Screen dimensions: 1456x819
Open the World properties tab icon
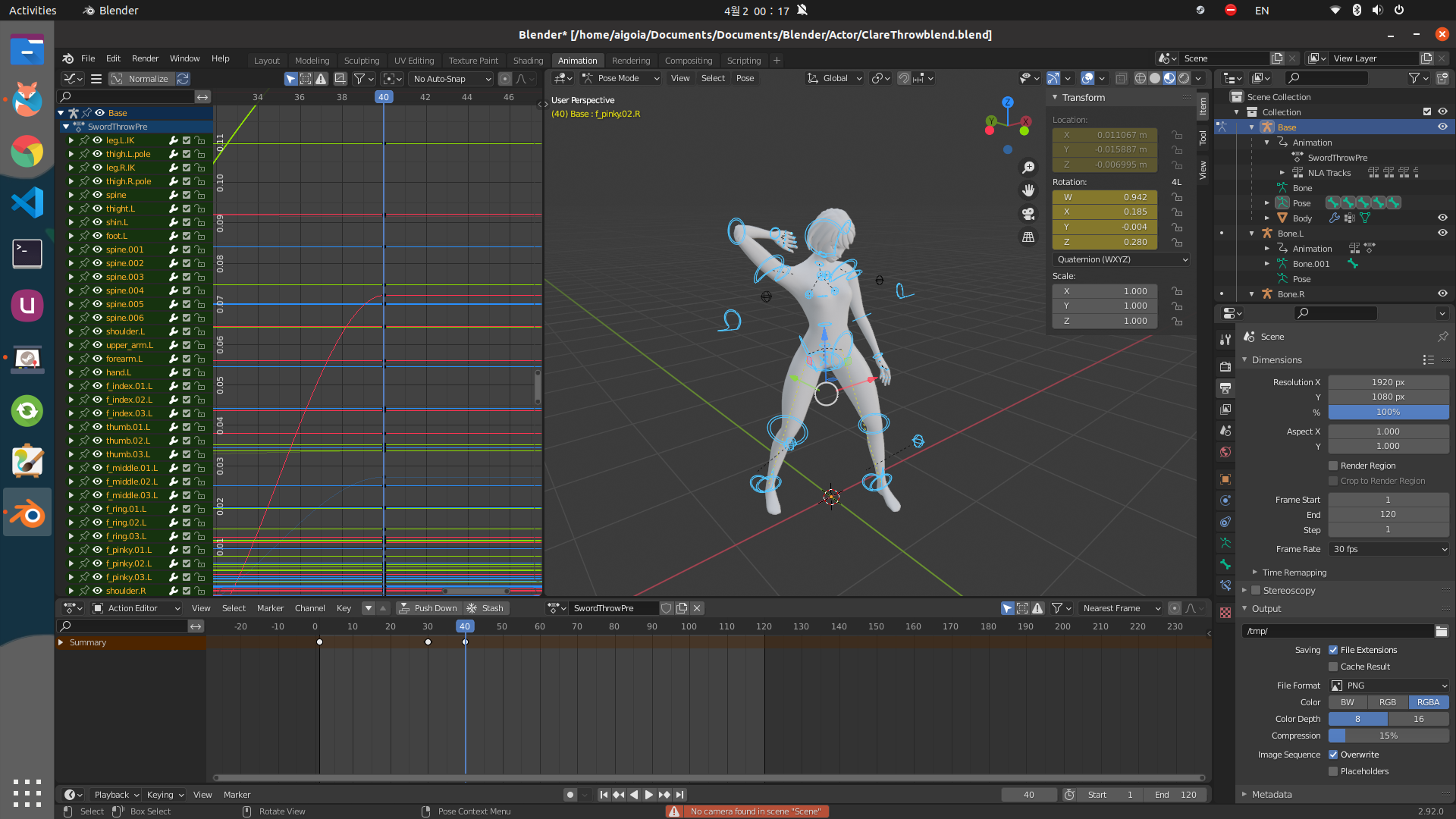1225,452
